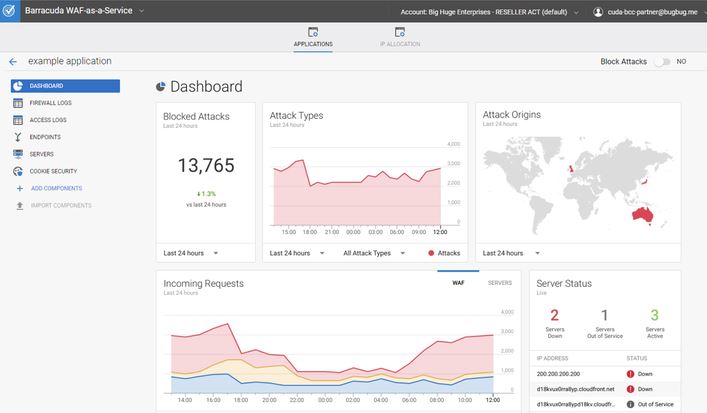Click Japan on the Attack Origins map
Image resolution: width=707 pixels, height=413 pixels.
tap(644, 181)
